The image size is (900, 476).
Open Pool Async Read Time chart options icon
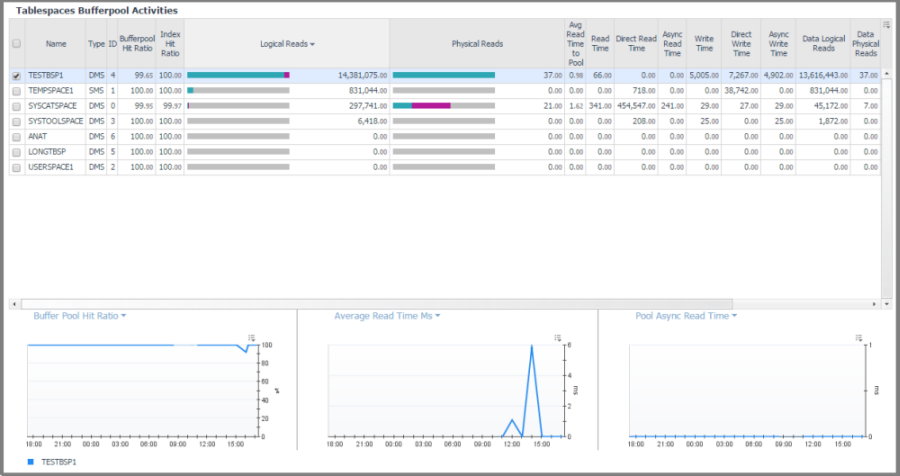pyautogui.click(x=859, y=338)
